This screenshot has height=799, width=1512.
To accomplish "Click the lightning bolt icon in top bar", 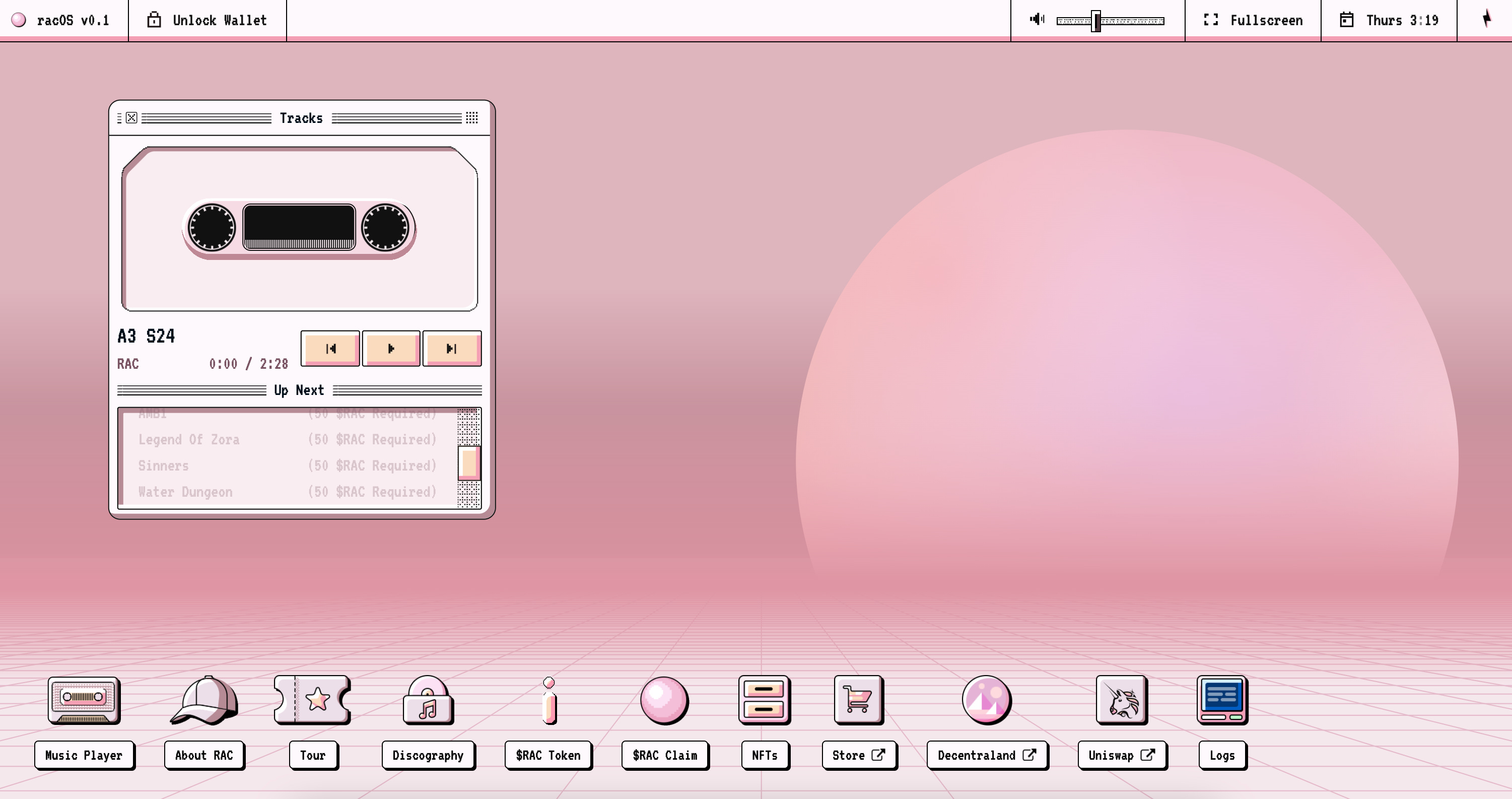I will 1486,18.
